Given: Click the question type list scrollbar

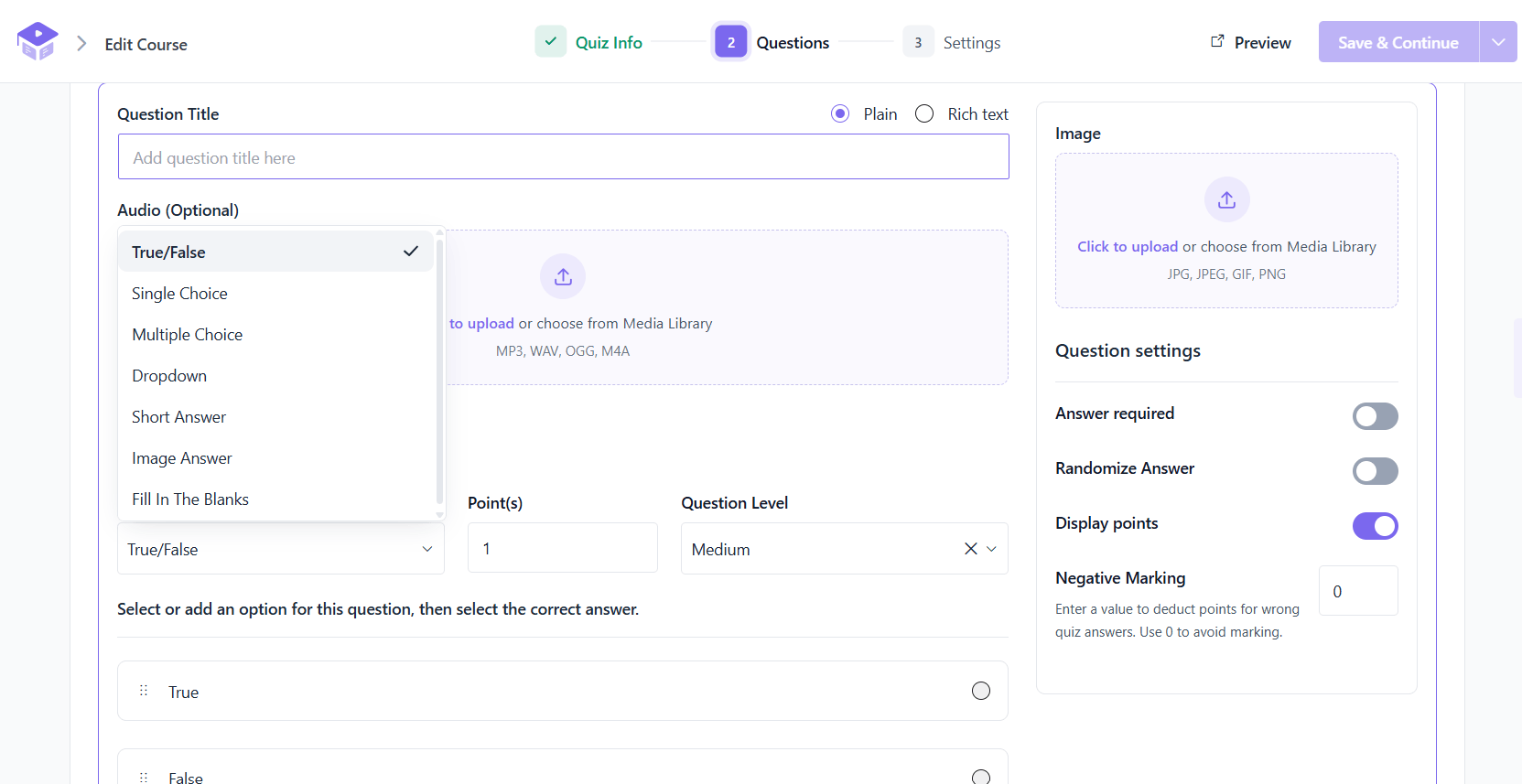Looking at the screenshot, I should click(439, 373).
